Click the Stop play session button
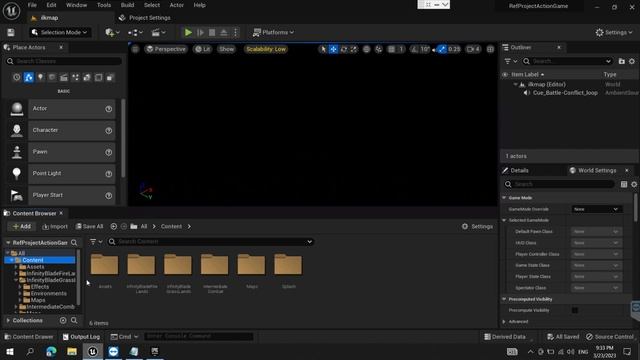This screenshot has height=360, width=640. tap(212, 32)
